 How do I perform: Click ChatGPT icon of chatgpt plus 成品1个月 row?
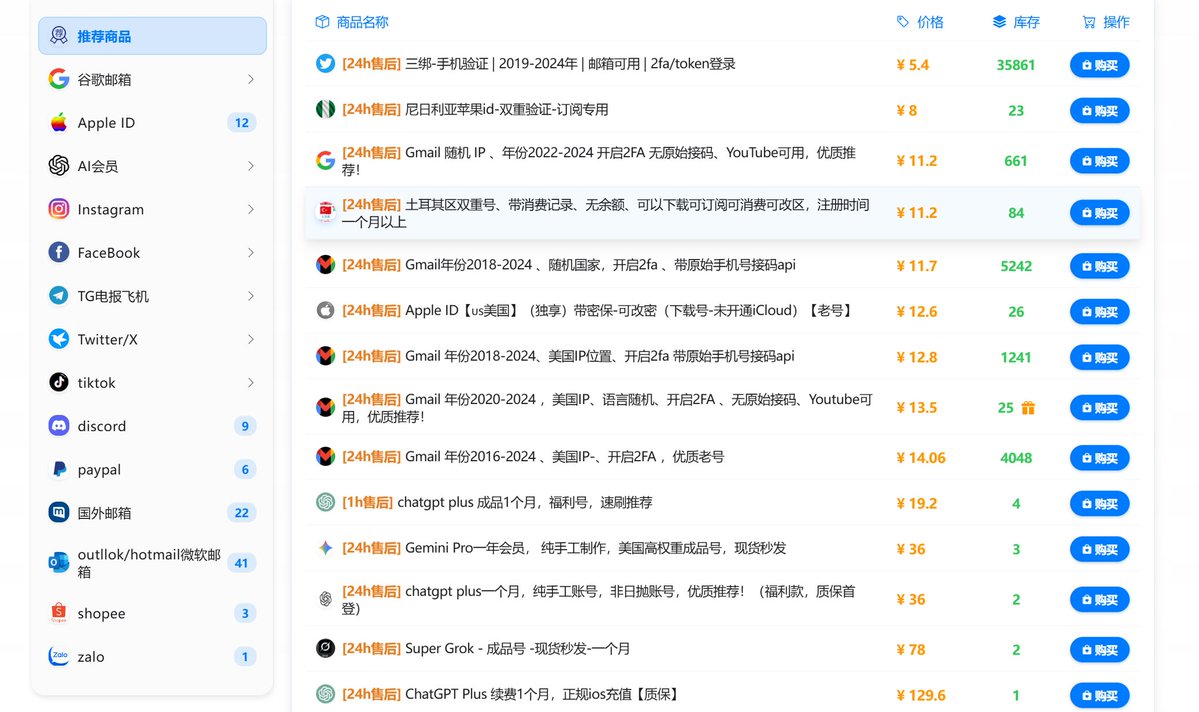pos(326,502)
